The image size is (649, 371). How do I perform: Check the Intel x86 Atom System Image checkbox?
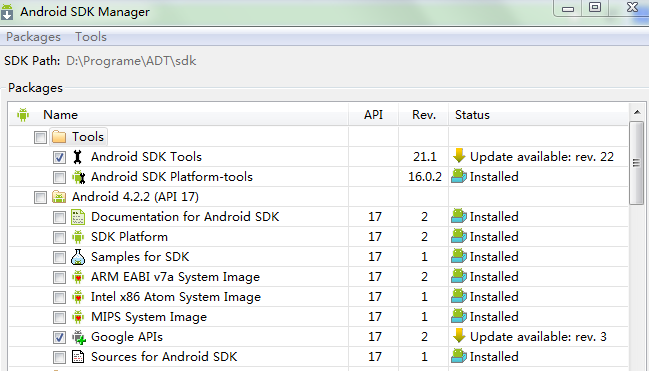click(x=59, y=297)
